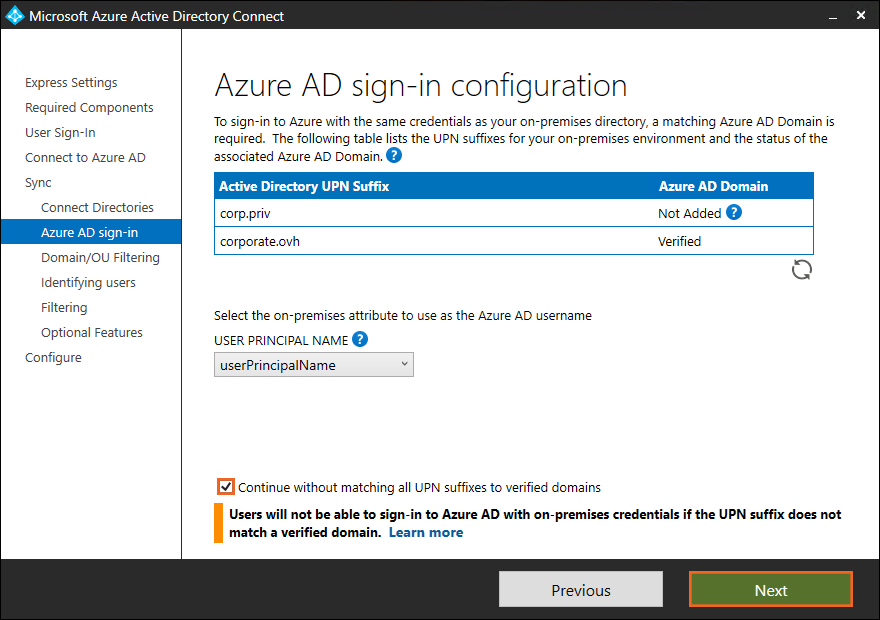Open the Learn more link
The width and height of the screenshot is (880, 620).
[426, 532]
